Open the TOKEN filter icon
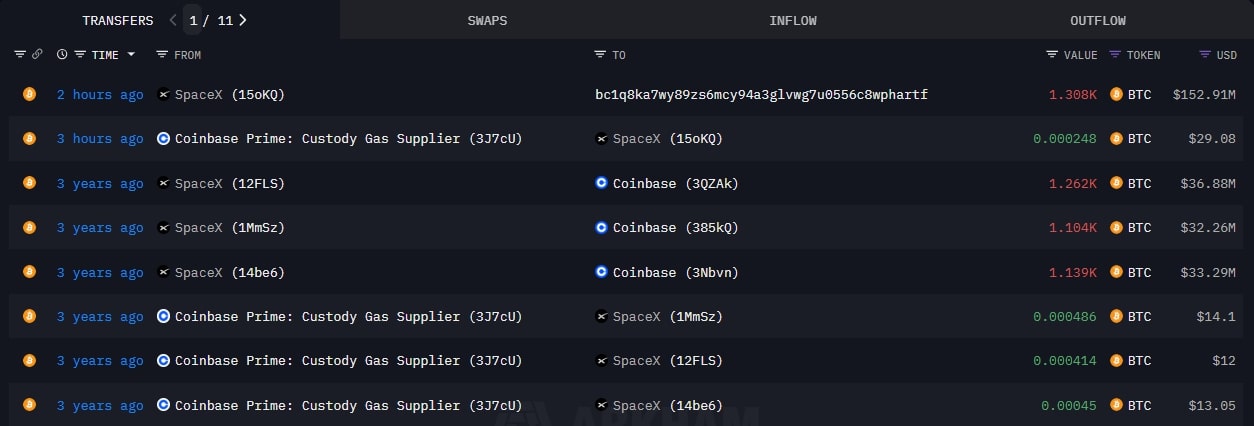The height and width of the screenshot is (426, 1254). point(1115,55)
